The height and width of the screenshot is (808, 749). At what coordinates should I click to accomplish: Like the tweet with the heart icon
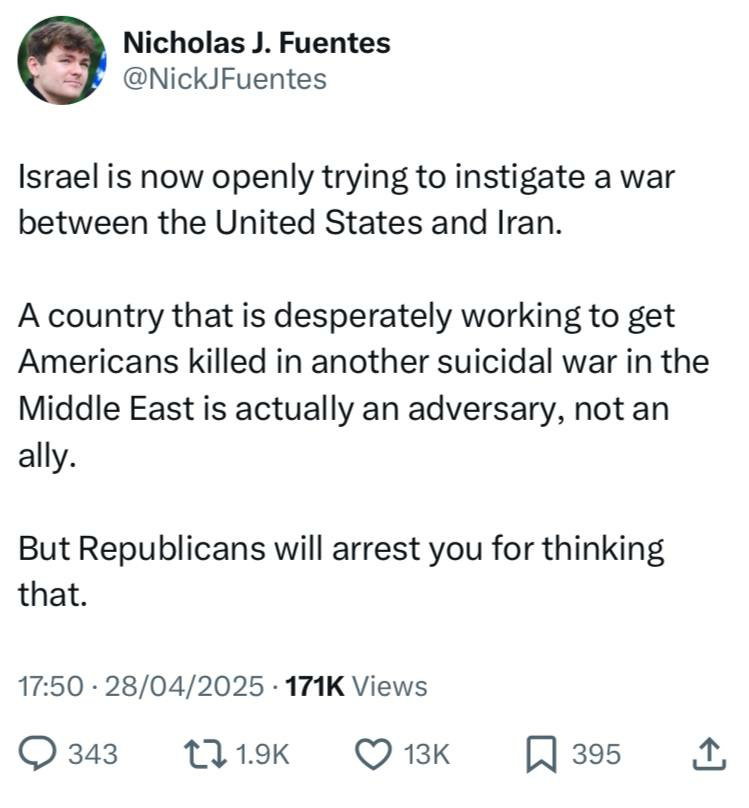(374, 754)
